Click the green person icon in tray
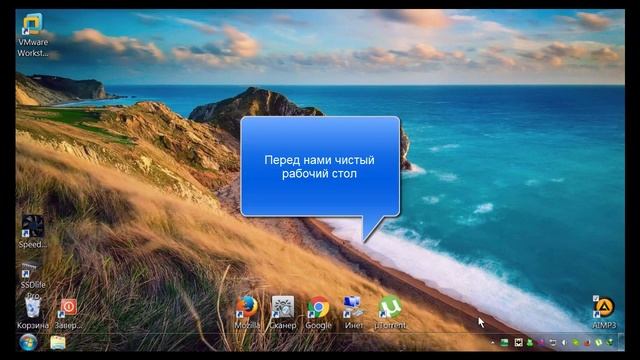This screenshot has height=360, width=640. (530, 342)
